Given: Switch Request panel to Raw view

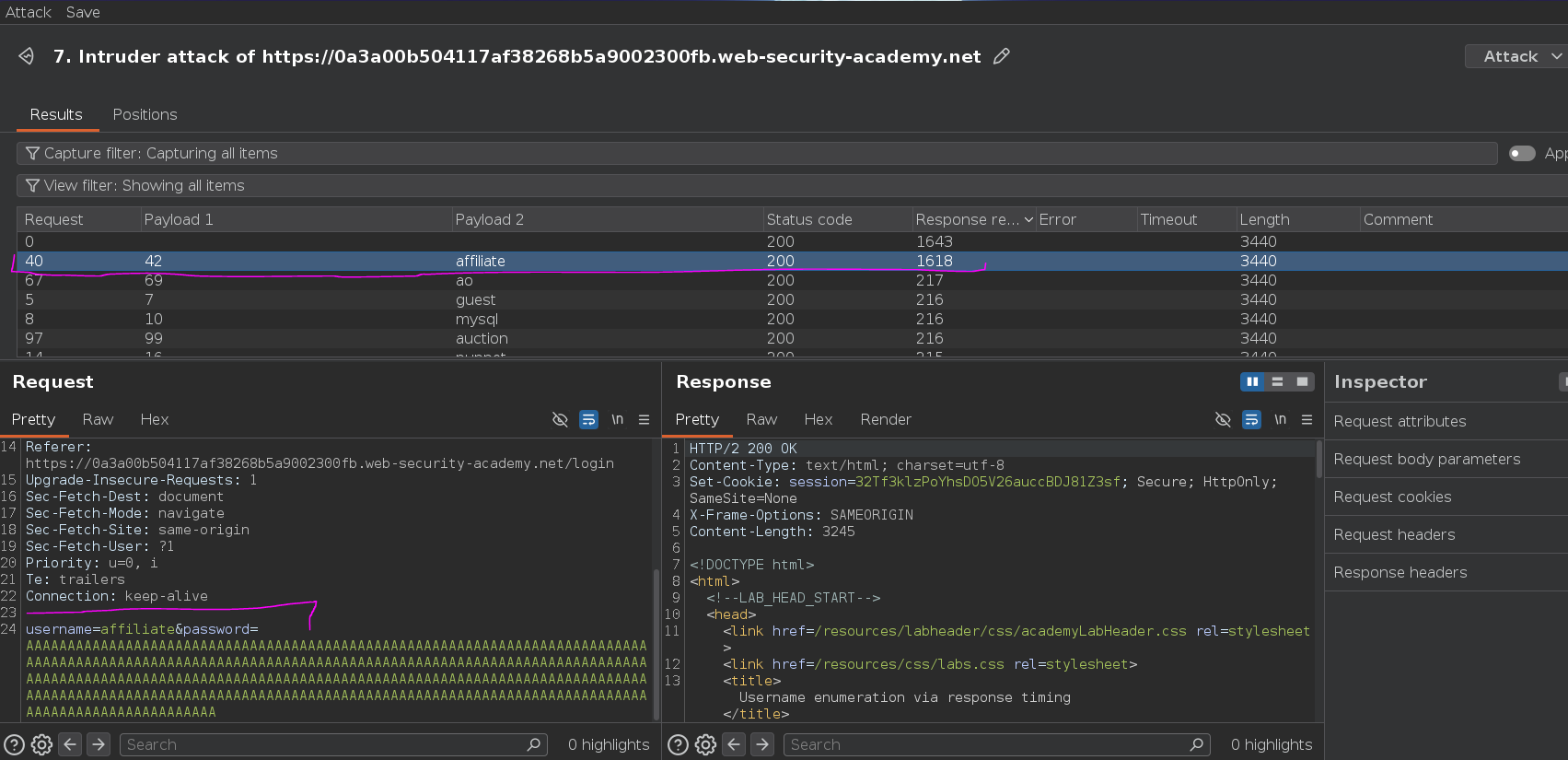Looking at the screenshot, I should [98, 419].
